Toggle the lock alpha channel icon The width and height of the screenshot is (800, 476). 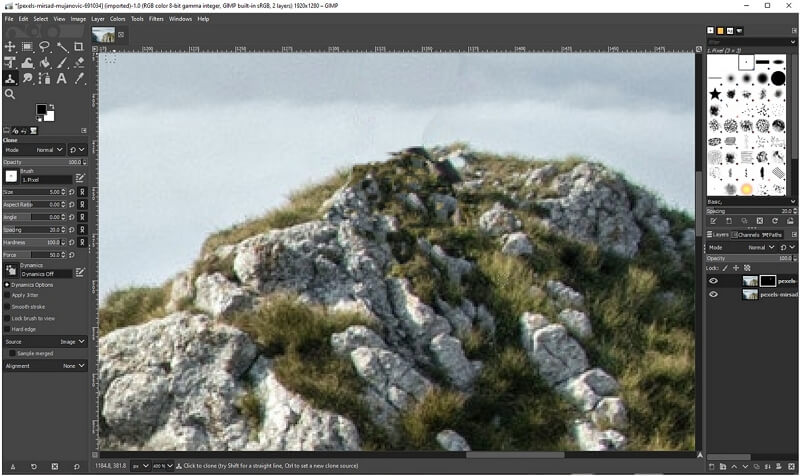pos(747,268)
